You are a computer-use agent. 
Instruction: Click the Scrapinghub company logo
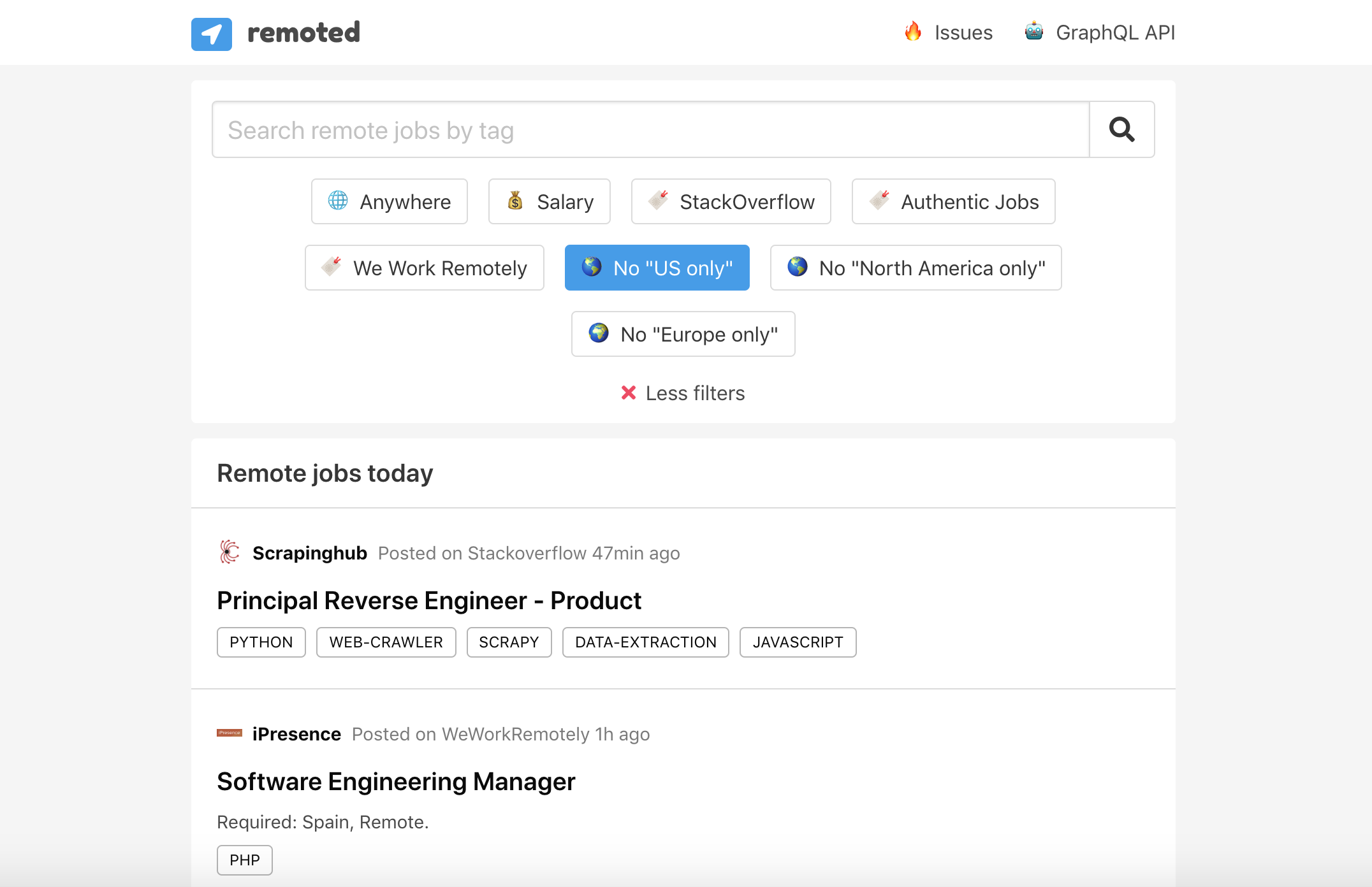click(x=229, y=552)
